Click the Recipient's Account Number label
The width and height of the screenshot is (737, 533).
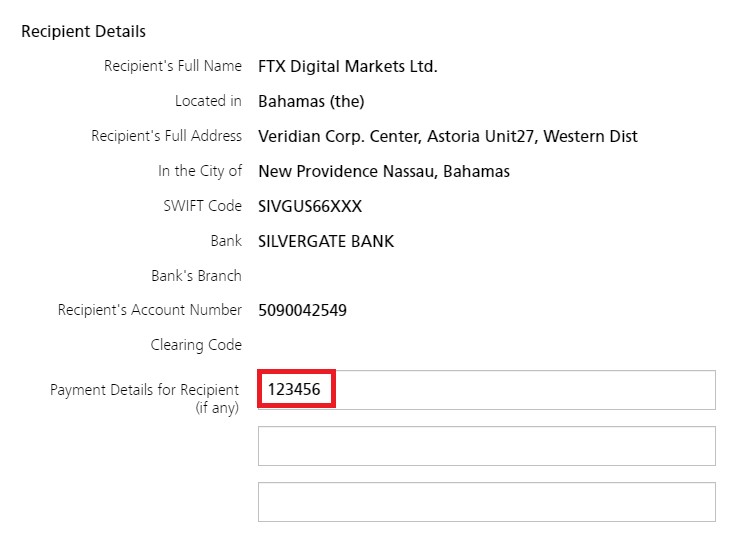(150, 310)
